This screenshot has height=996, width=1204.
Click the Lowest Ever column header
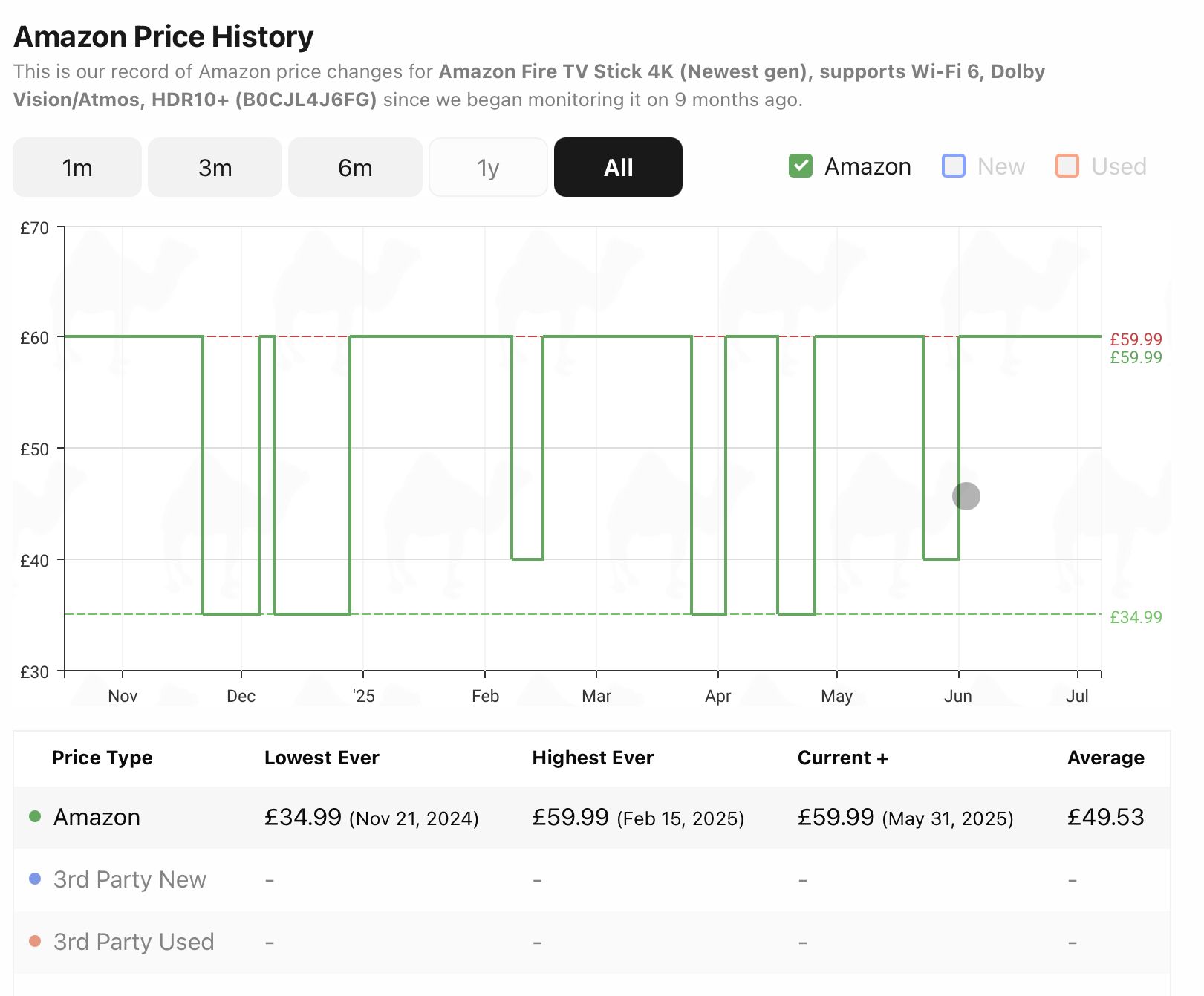click(322, 758)
